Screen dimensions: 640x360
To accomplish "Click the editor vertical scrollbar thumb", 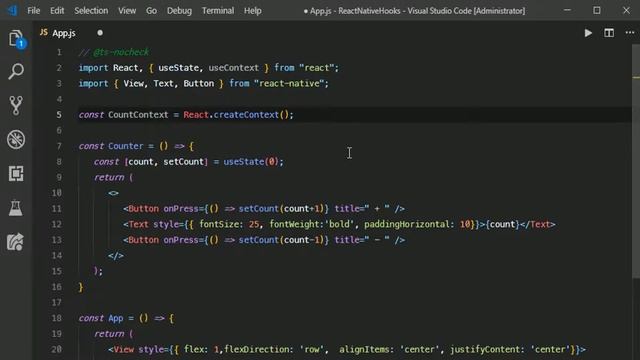I will 636,161.
